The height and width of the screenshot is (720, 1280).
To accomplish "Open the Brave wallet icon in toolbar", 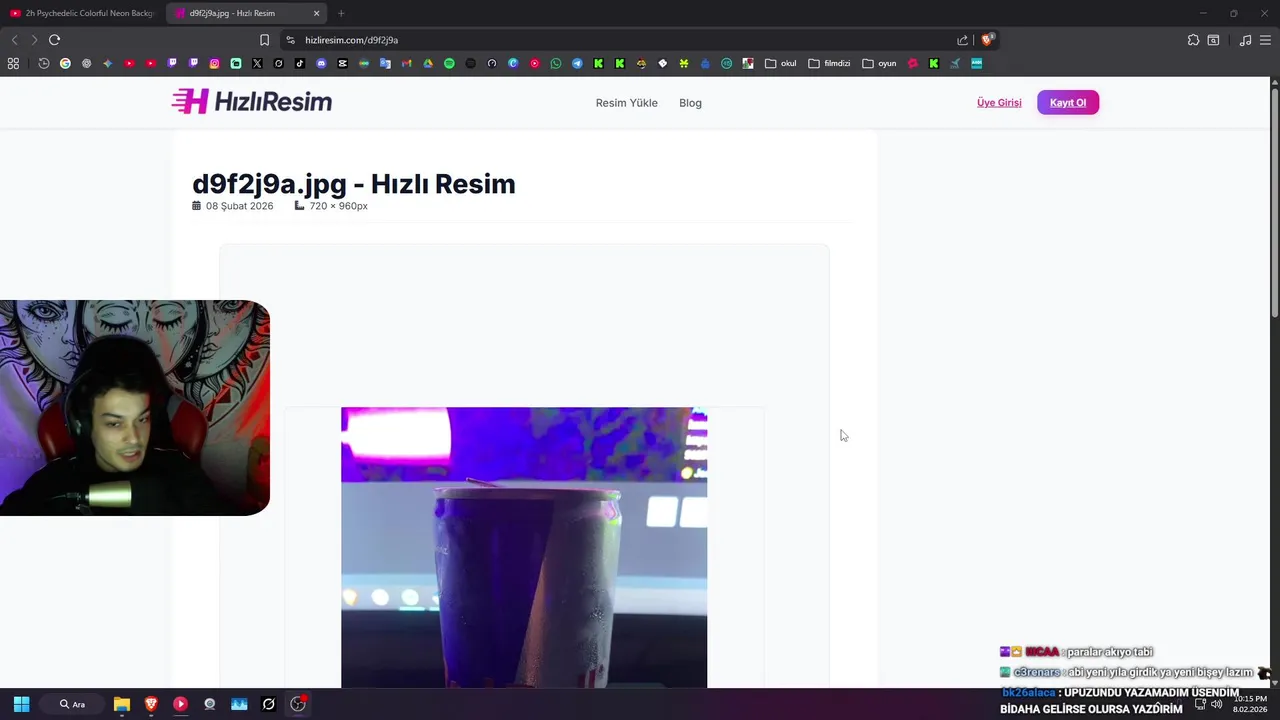I will click(1213, 40).
